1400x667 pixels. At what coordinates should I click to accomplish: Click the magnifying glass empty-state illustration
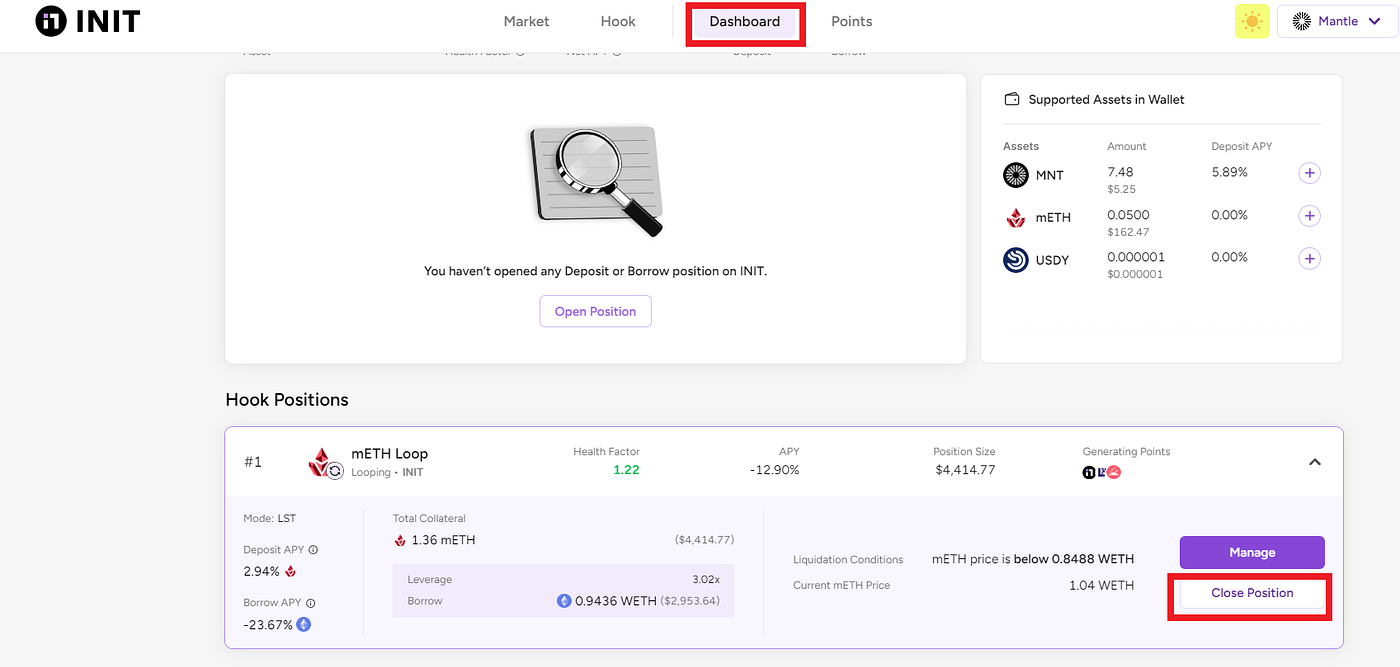pos(596,180)
